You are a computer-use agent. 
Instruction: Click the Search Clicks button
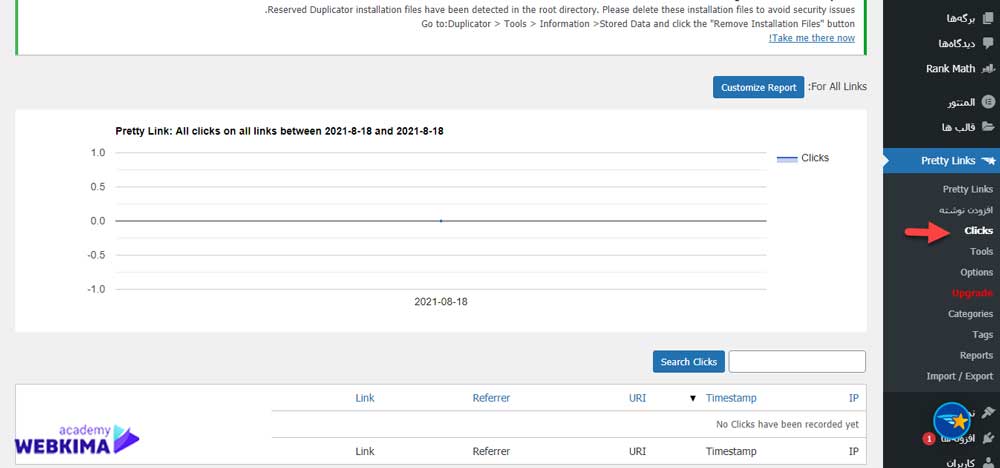coord(689,362)
